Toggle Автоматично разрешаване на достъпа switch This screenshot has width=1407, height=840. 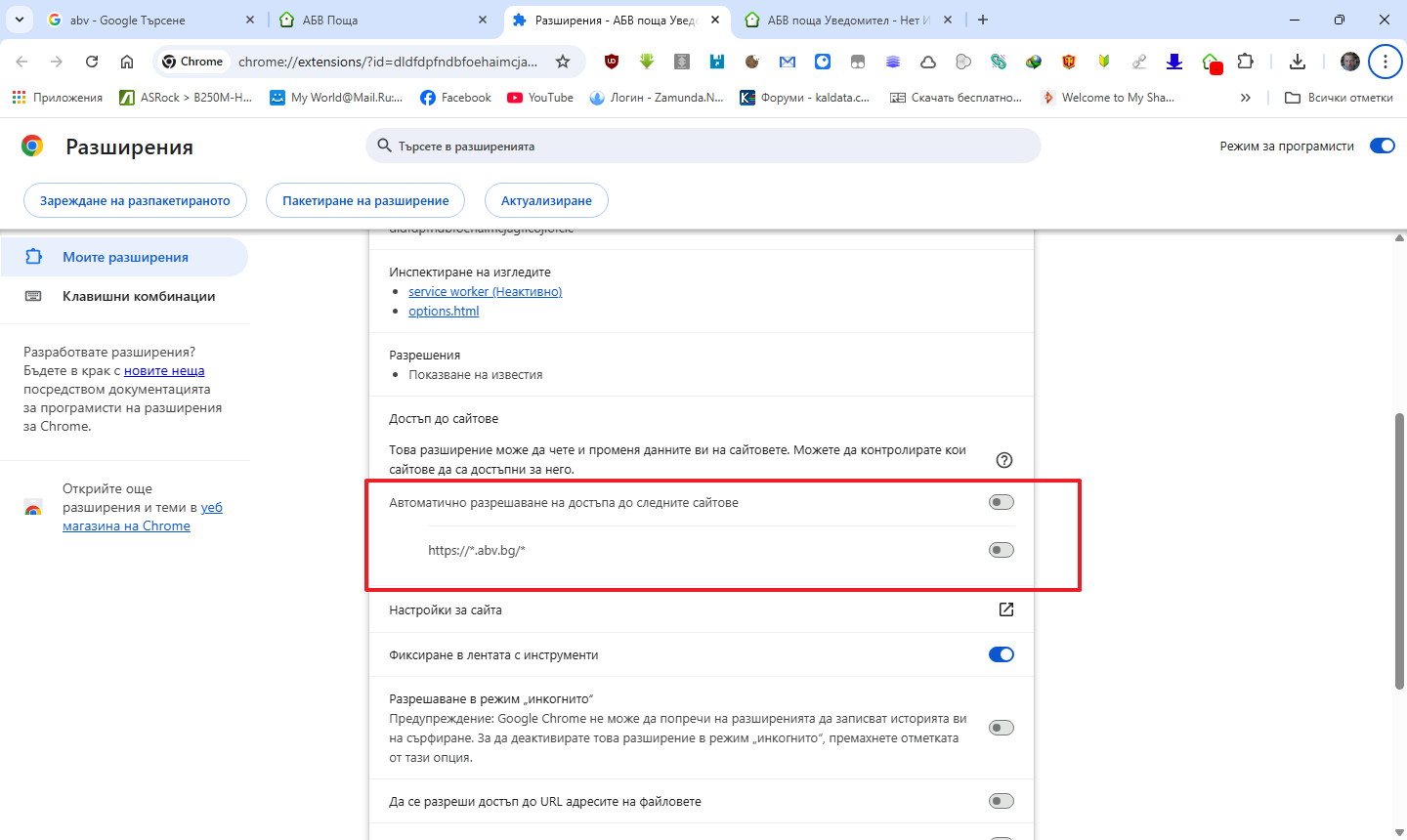pyautogui.click(x=1002, y=502)
